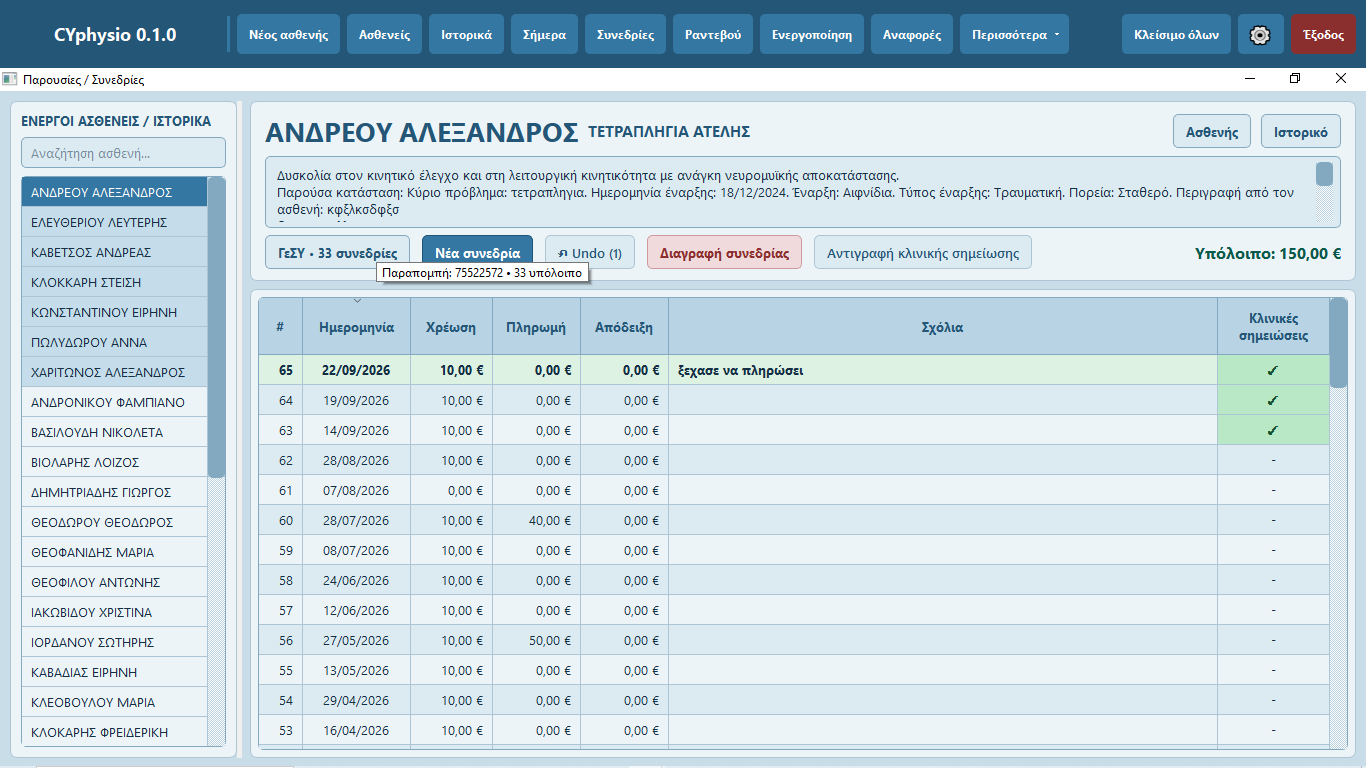Screen dimensions: 1366x768
Task: Open the Ιστορικά top menu item
Action: [x=466, y=34]
